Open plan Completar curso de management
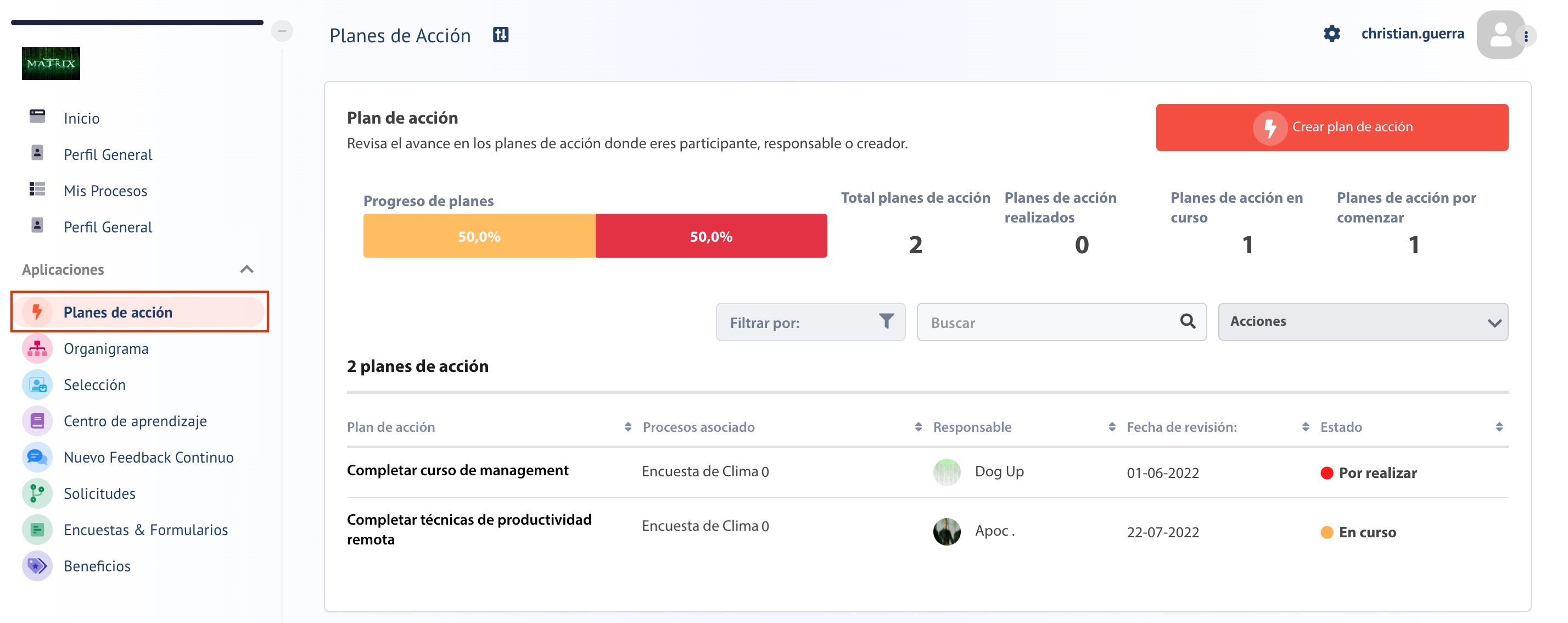The image size is (1568, 623). click(457, 470)
